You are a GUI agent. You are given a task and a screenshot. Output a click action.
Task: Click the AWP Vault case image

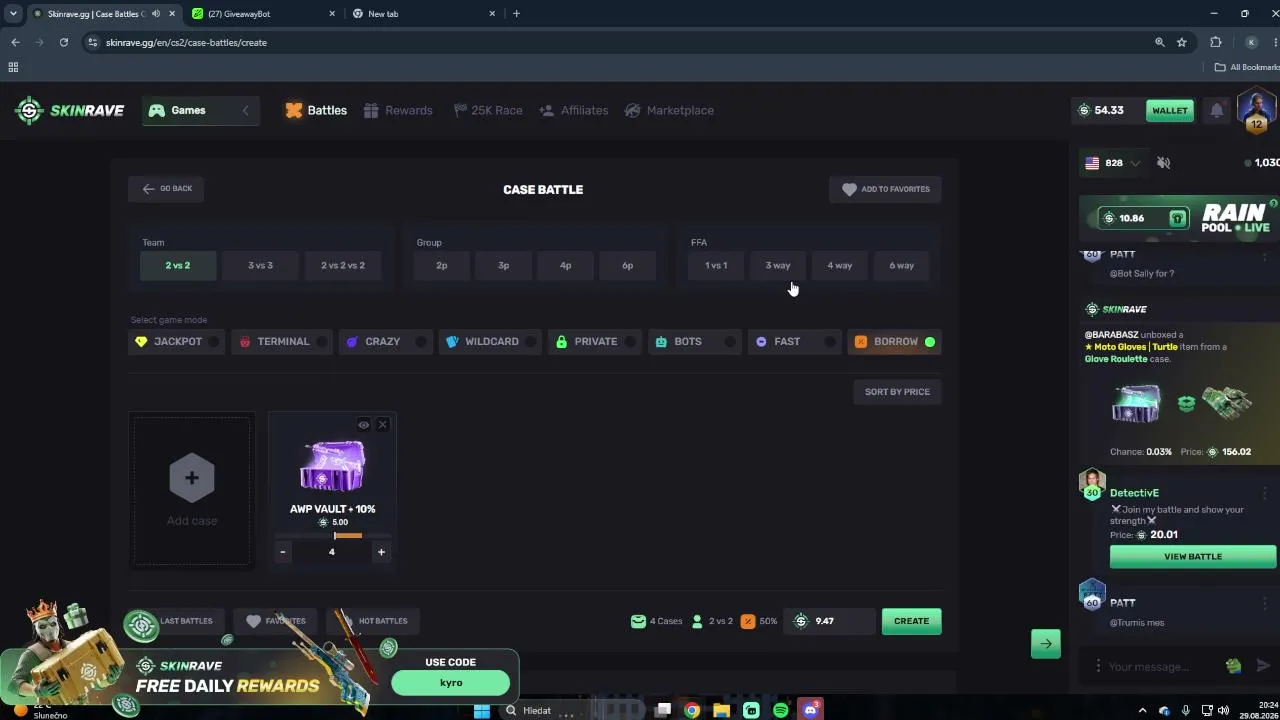[x=332, y=466]
